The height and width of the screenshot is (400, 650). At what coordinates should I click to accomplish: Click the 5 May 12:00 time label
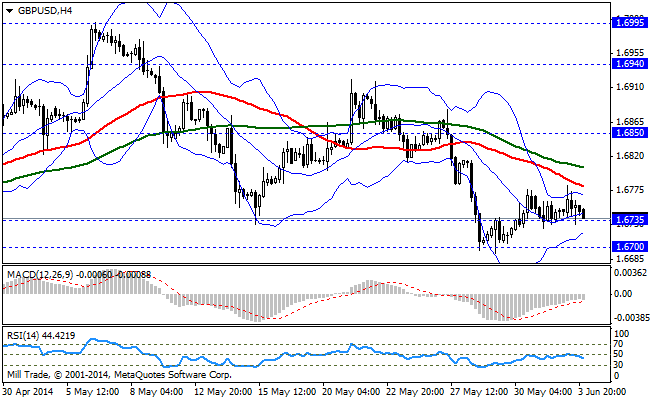pyautogui.click(x=93, y=392)
